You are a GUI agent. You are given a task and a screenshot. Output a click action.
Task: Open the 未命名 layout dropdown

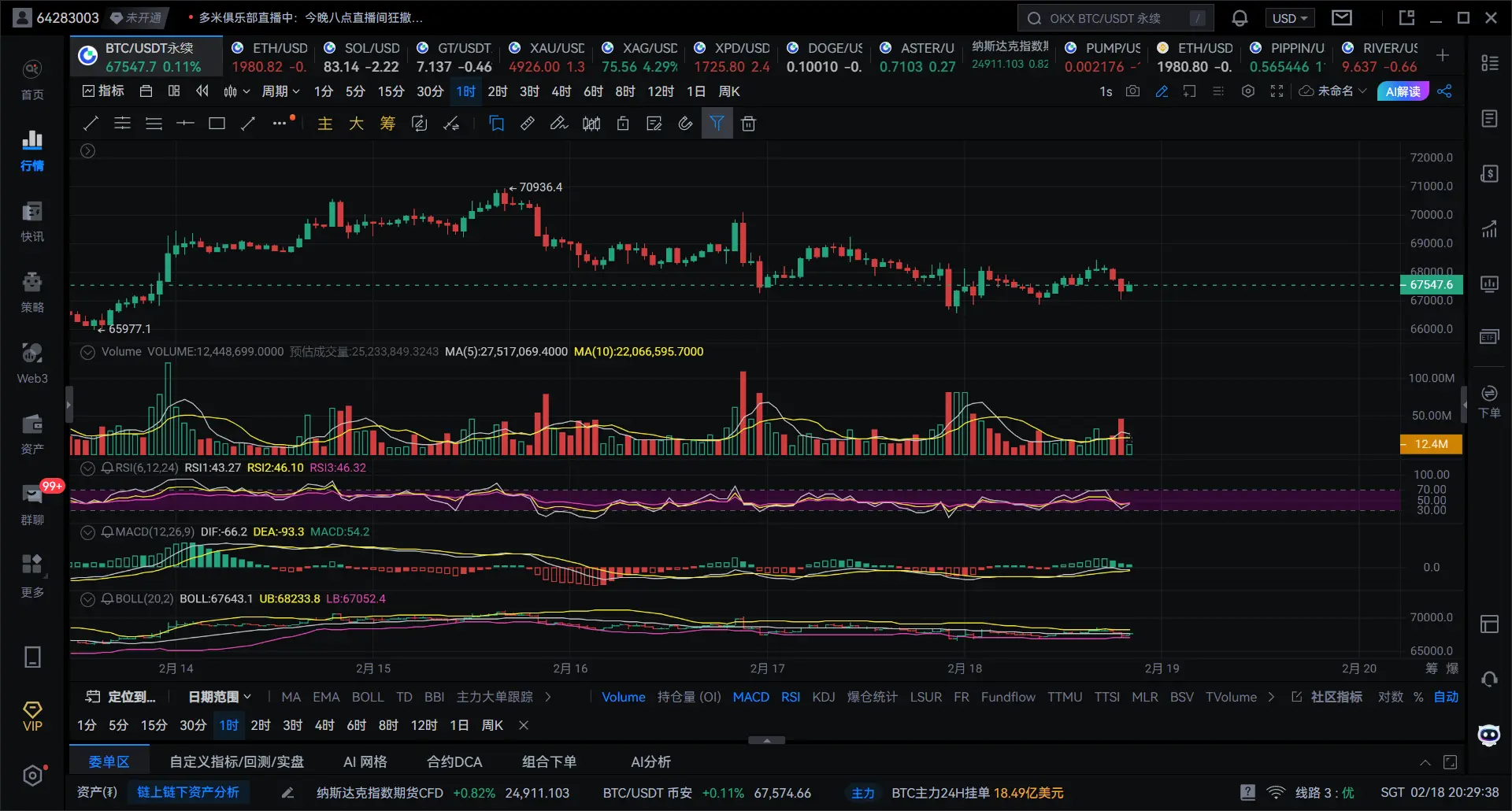point(1332,91)
